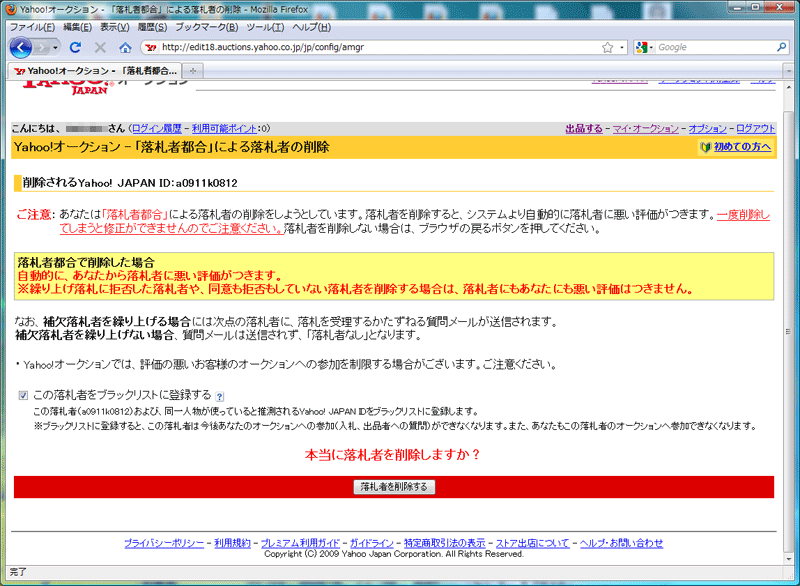Click the blacklist help question mark icon
800x586 pixels.
pos(219,396)
